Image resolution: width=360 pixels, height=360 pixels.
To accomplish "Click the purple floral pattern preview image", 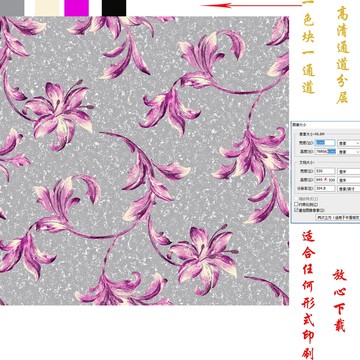I will coord(144,161).
